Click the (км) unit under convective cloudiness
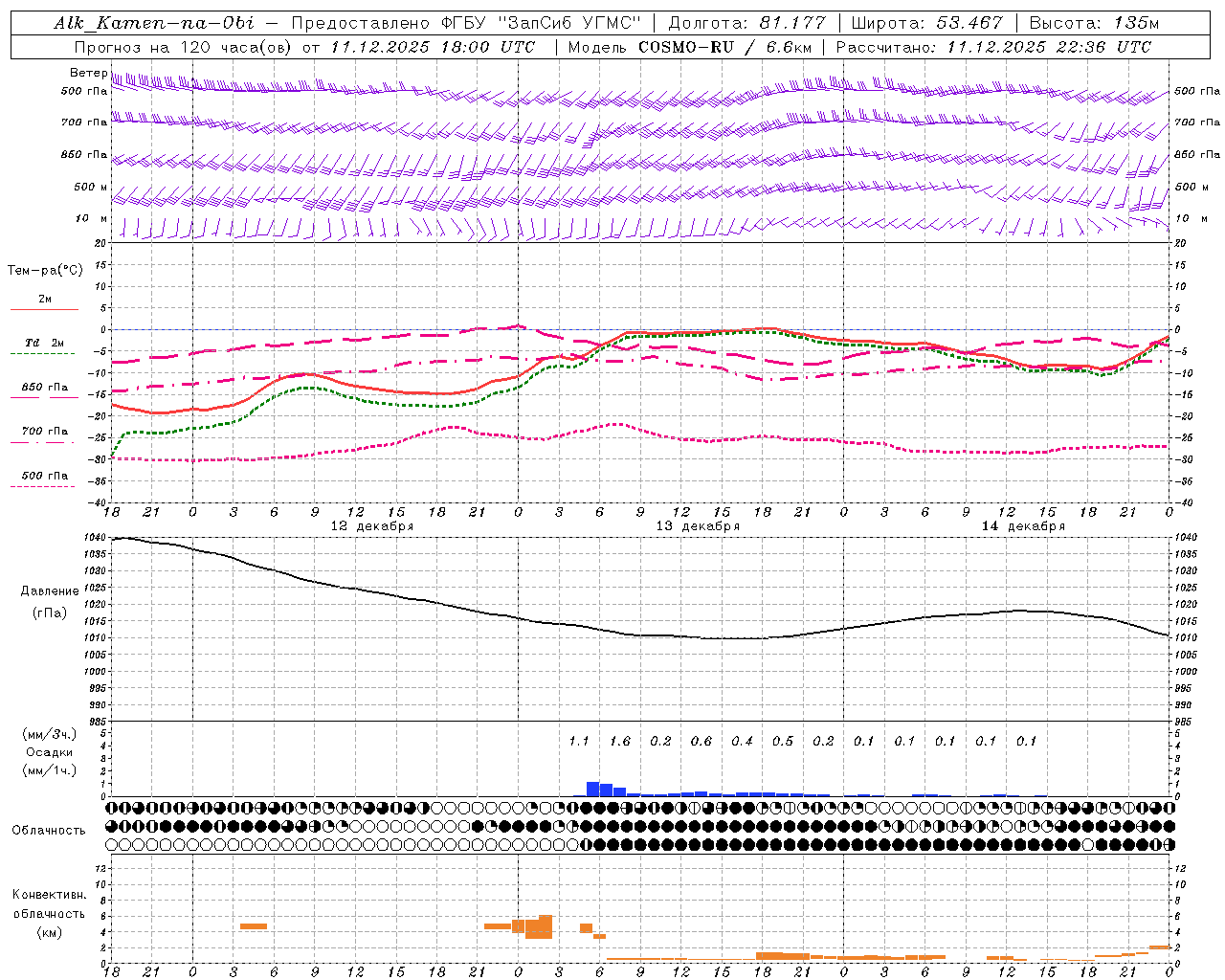Screen dimensions: 1225x980 (49, 932)
